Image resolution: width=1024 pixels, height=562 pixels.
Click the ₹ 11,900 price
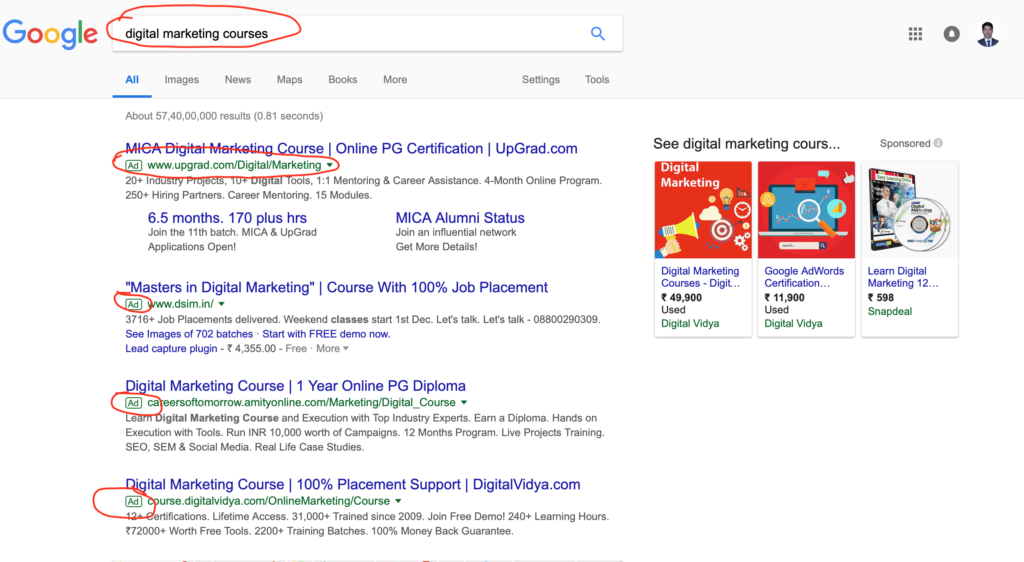pos(784,298)
